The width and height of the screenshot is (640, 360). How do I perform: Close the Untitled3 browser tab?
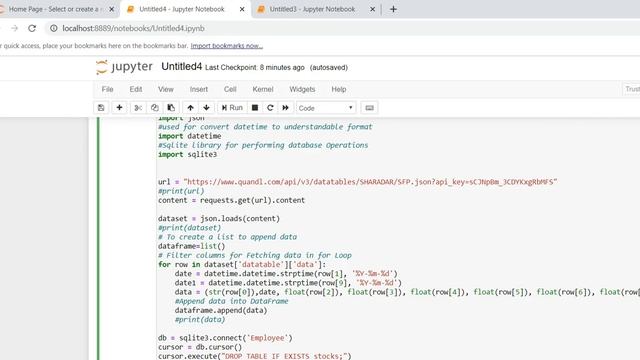point(372,9)
